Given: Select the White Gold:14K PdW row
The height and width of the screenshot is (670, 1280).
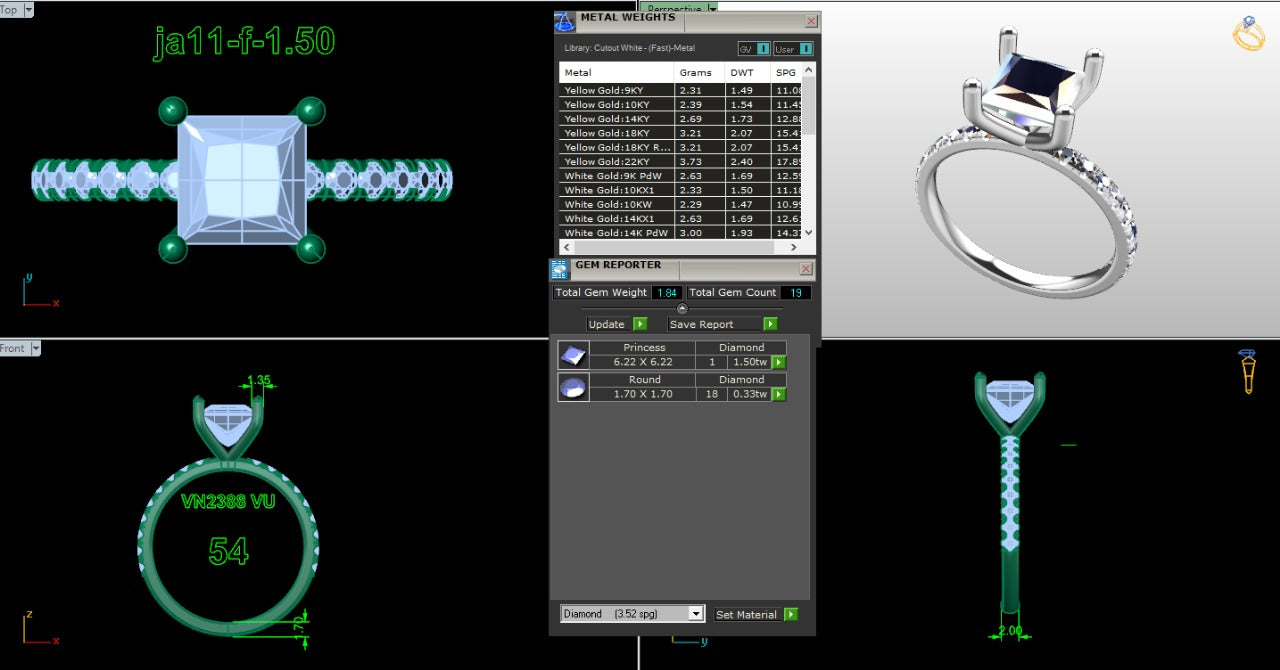Looking at the screenshot, I should pos(681,233).
